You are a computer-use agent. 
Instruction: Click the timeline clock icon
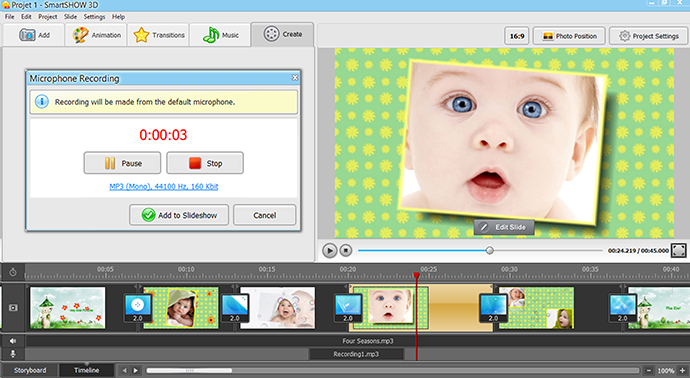(x=13, y=272)
